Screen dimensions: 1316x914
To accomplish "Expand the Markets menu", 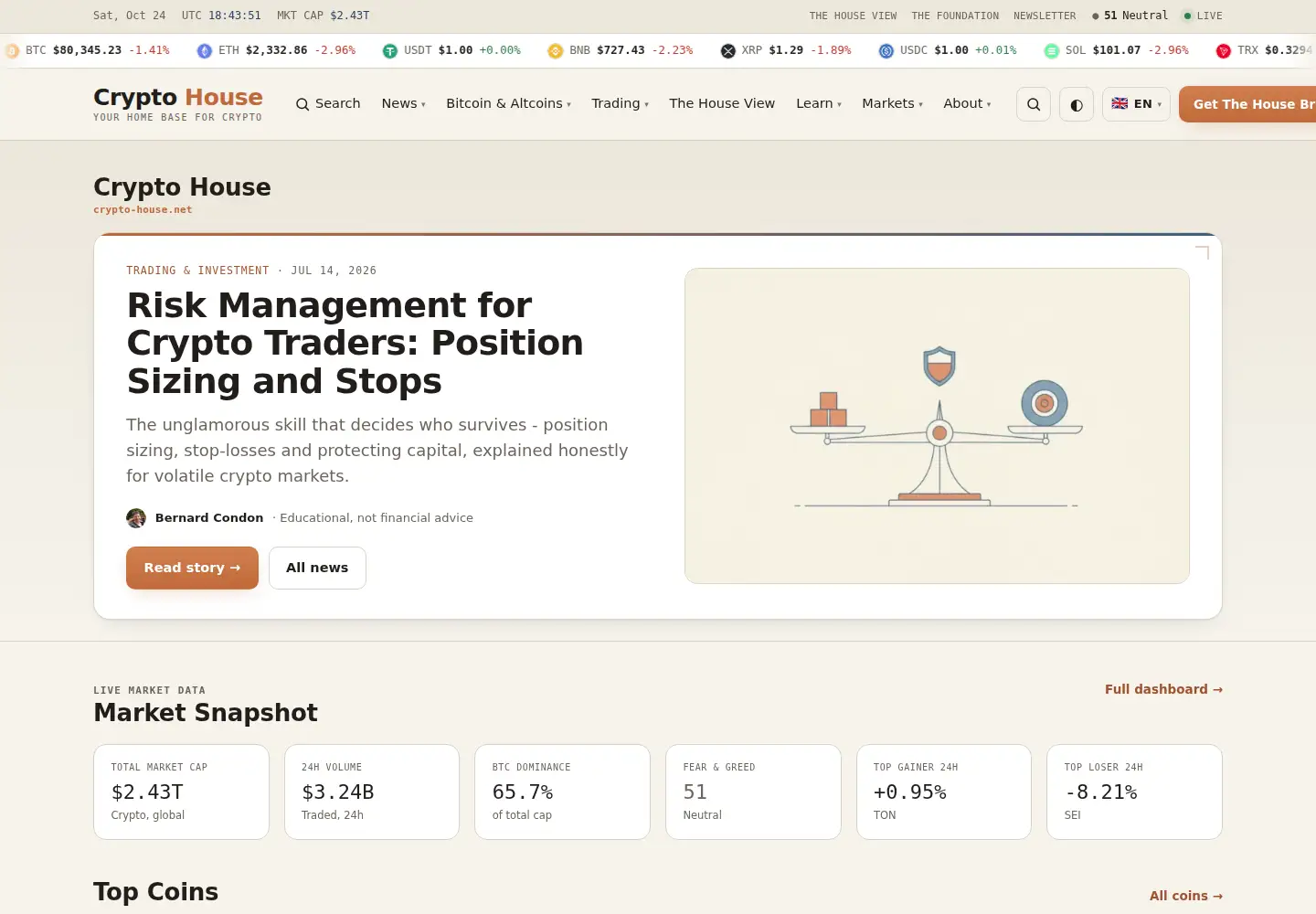I will 892,103.
